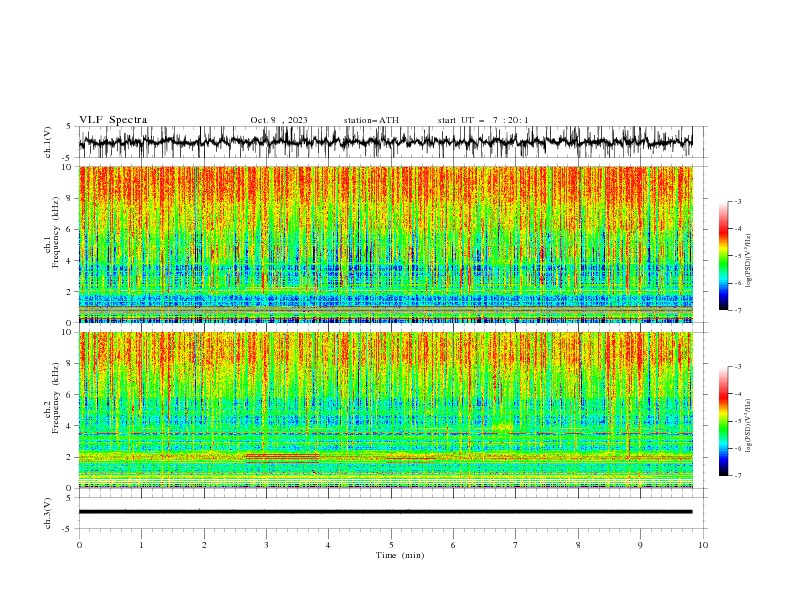The image size is (792, 612).
Task: Click the ch.1 voltage waveform trace
Action: 386,142
